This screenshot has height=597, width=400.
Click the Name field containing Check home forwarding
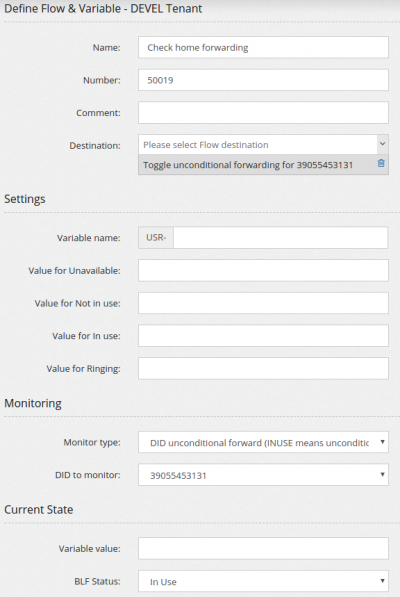pyautogui.click(x=263, y=47)
